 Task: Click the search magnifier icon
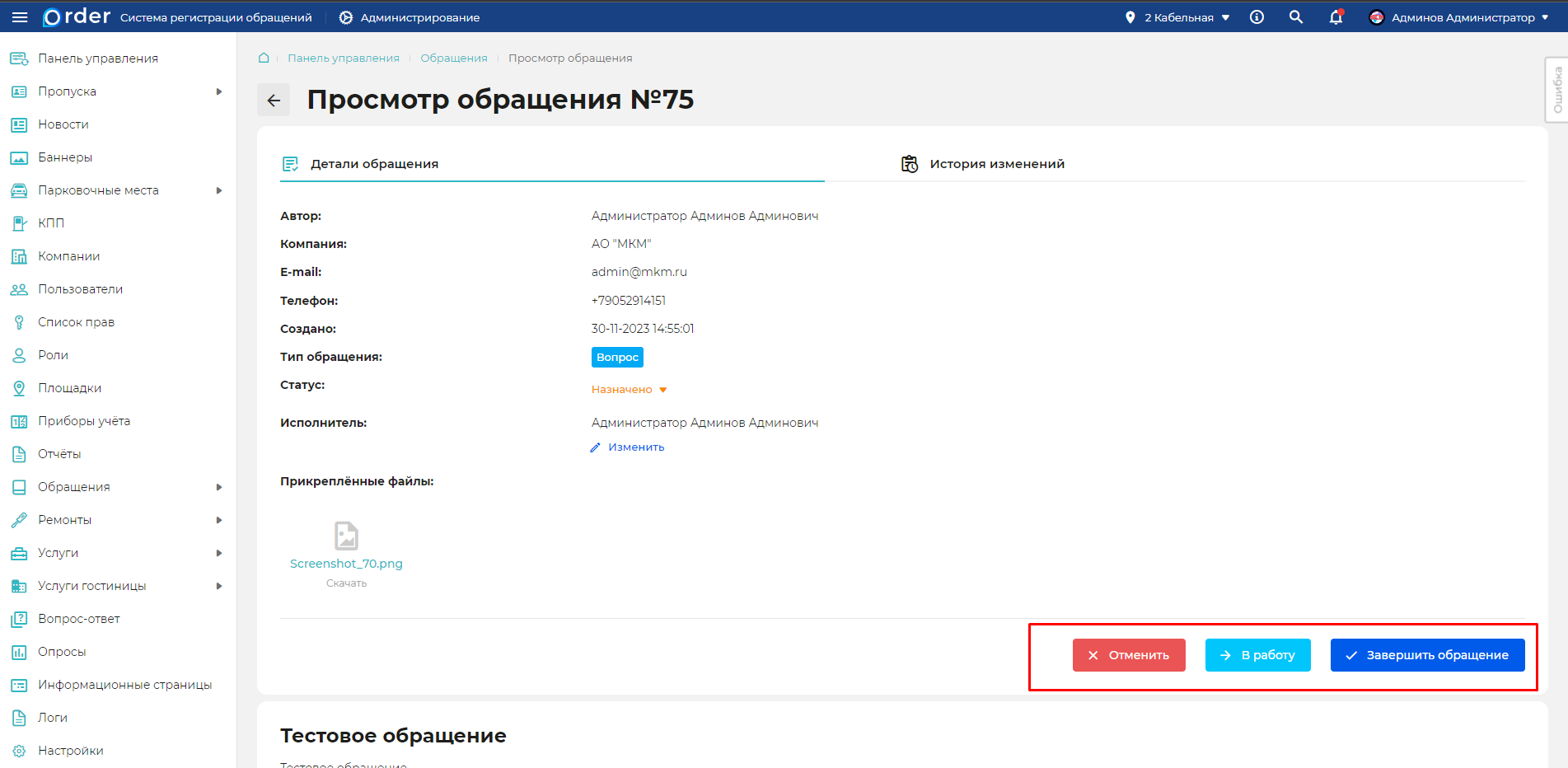(1296, 17)
